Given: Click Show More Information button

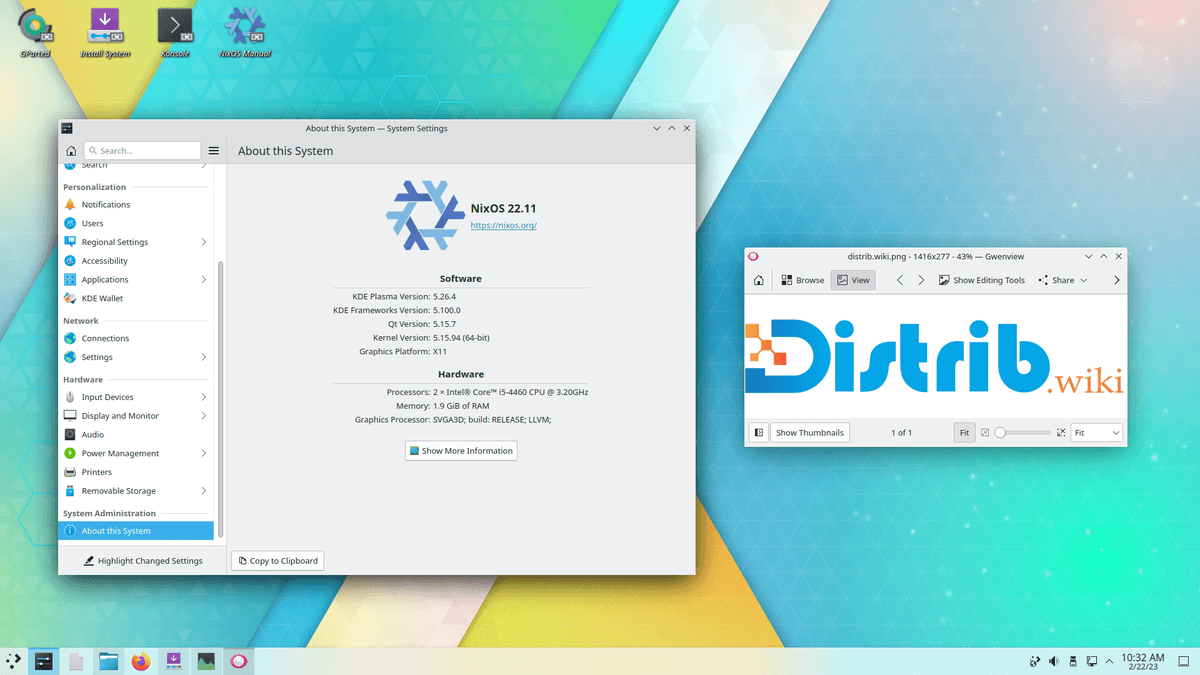Looking at the screenshot, I should tap(461, 451).
